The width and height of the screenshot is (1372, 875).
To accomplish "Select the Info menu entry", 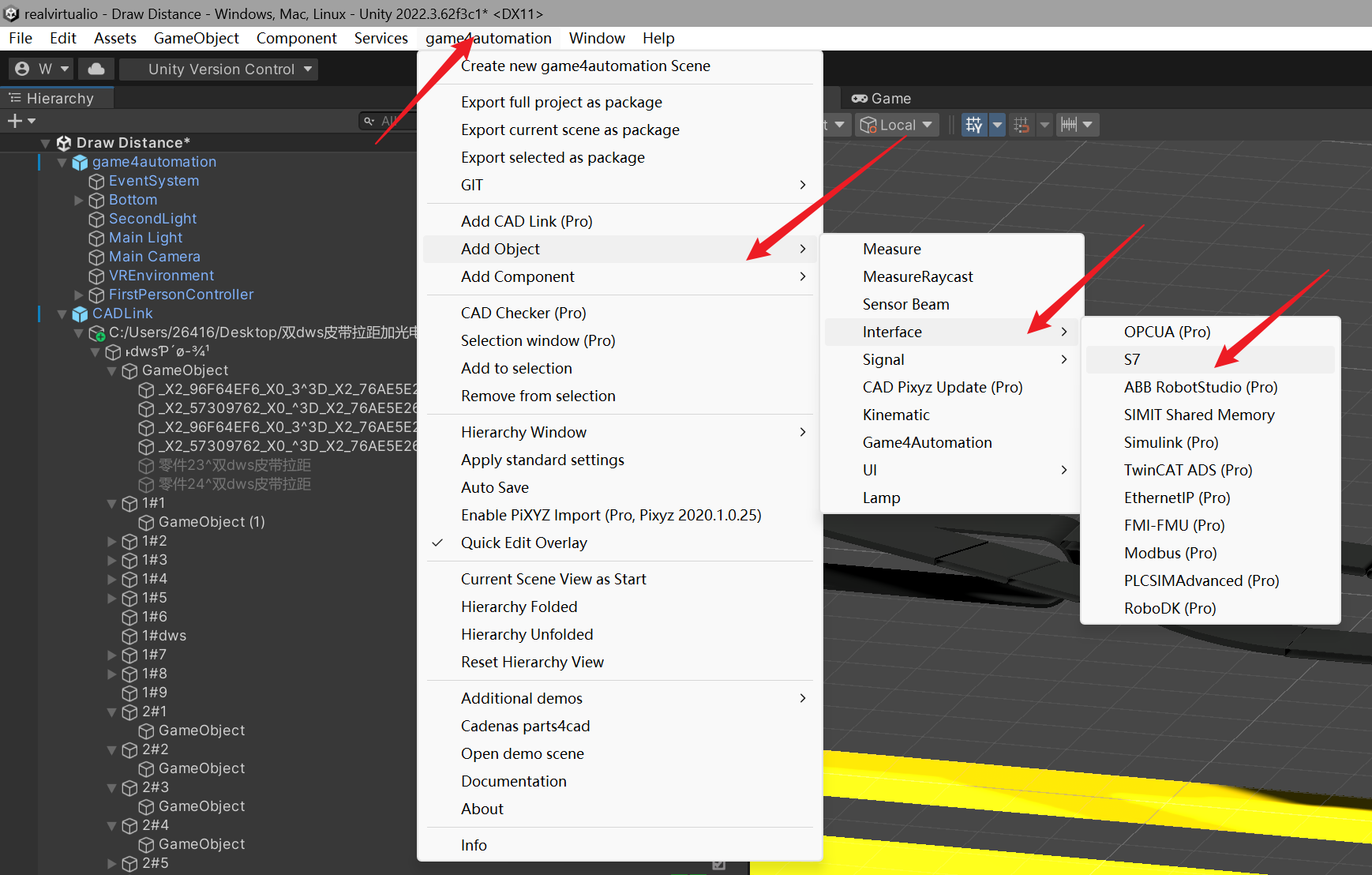I will [x=620, y=845].
